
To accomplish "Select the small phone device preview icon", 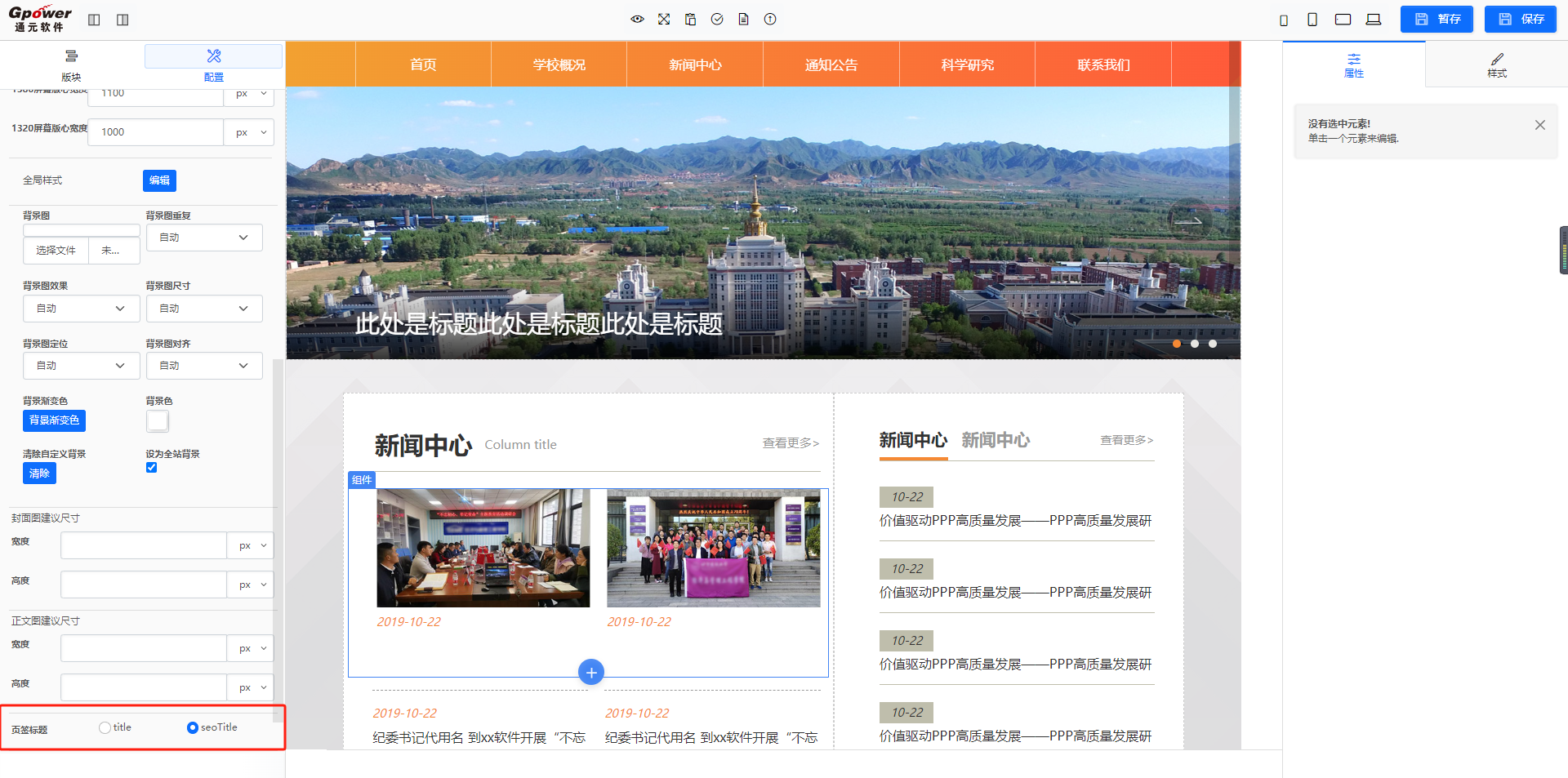I will click(1284, 20).
